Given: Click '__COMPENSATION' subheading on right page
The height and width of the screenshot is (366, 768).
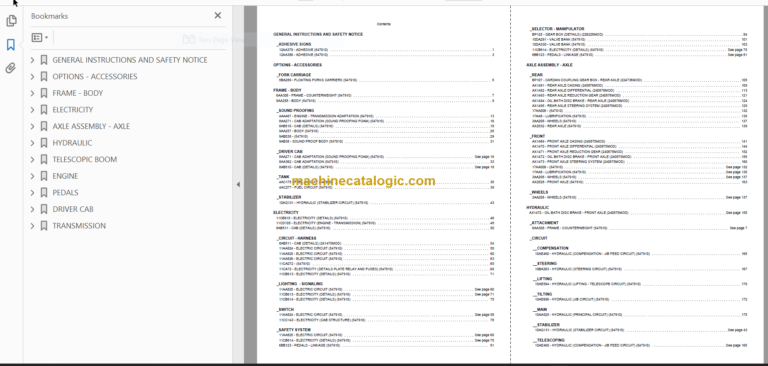Looking at the screenshot, I should (551, 248).
